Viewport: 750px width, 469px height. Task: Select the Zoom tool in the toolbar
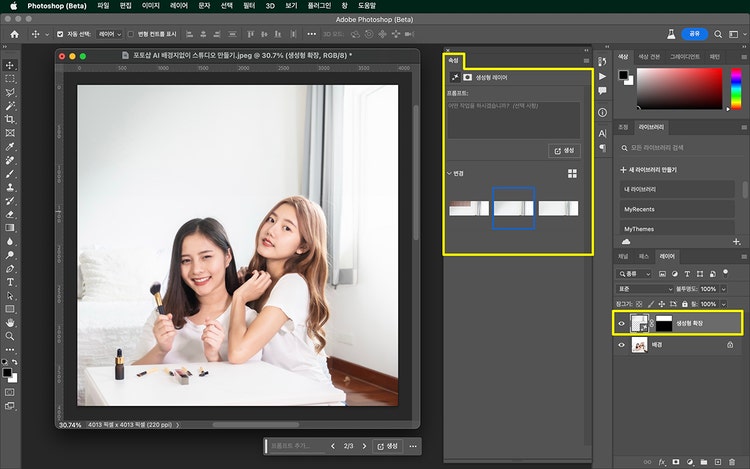(x=10, y=337)
